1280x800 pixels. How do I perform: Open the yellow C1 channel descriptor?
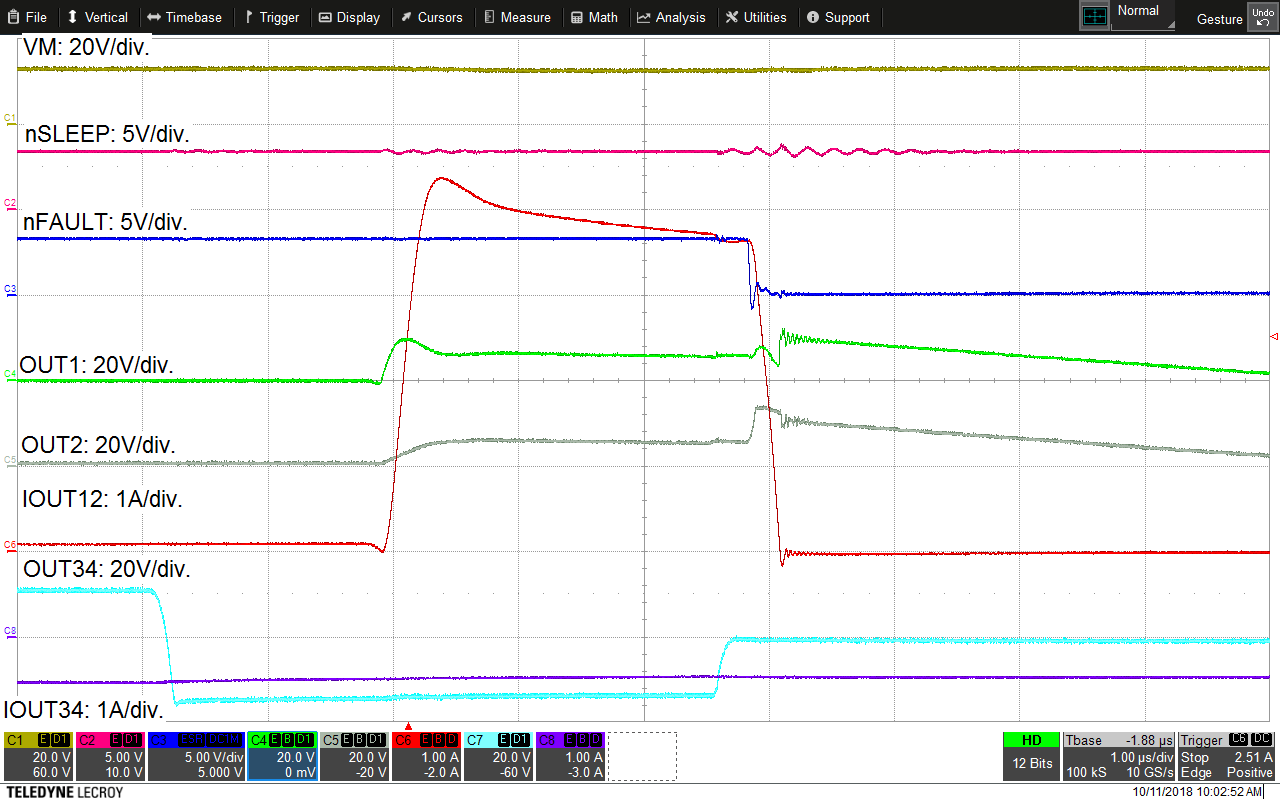pos(39,756)
